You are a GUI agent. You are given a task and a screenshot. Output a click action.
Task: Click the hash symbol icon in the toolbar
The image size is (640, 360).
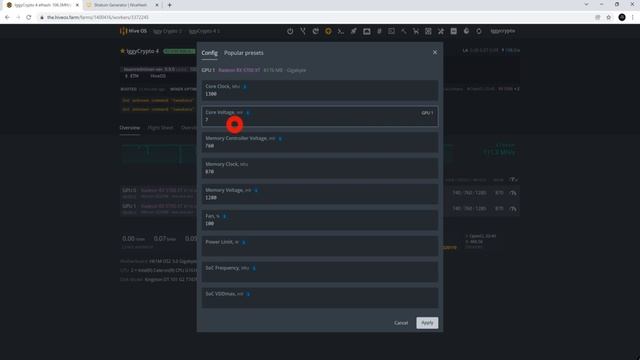379,31
